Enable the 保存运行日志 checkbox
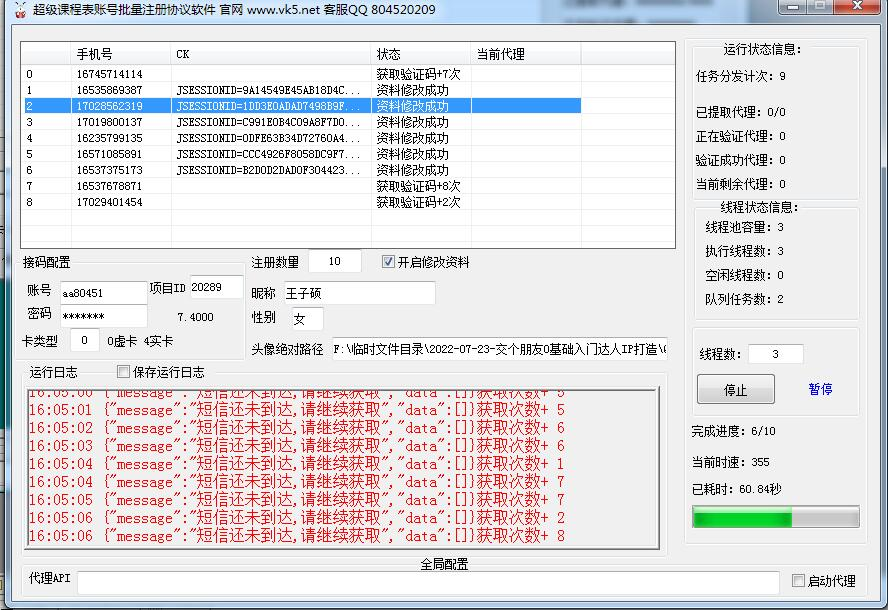The width and height of the screenshot is (888, 610). pos(125,371)
